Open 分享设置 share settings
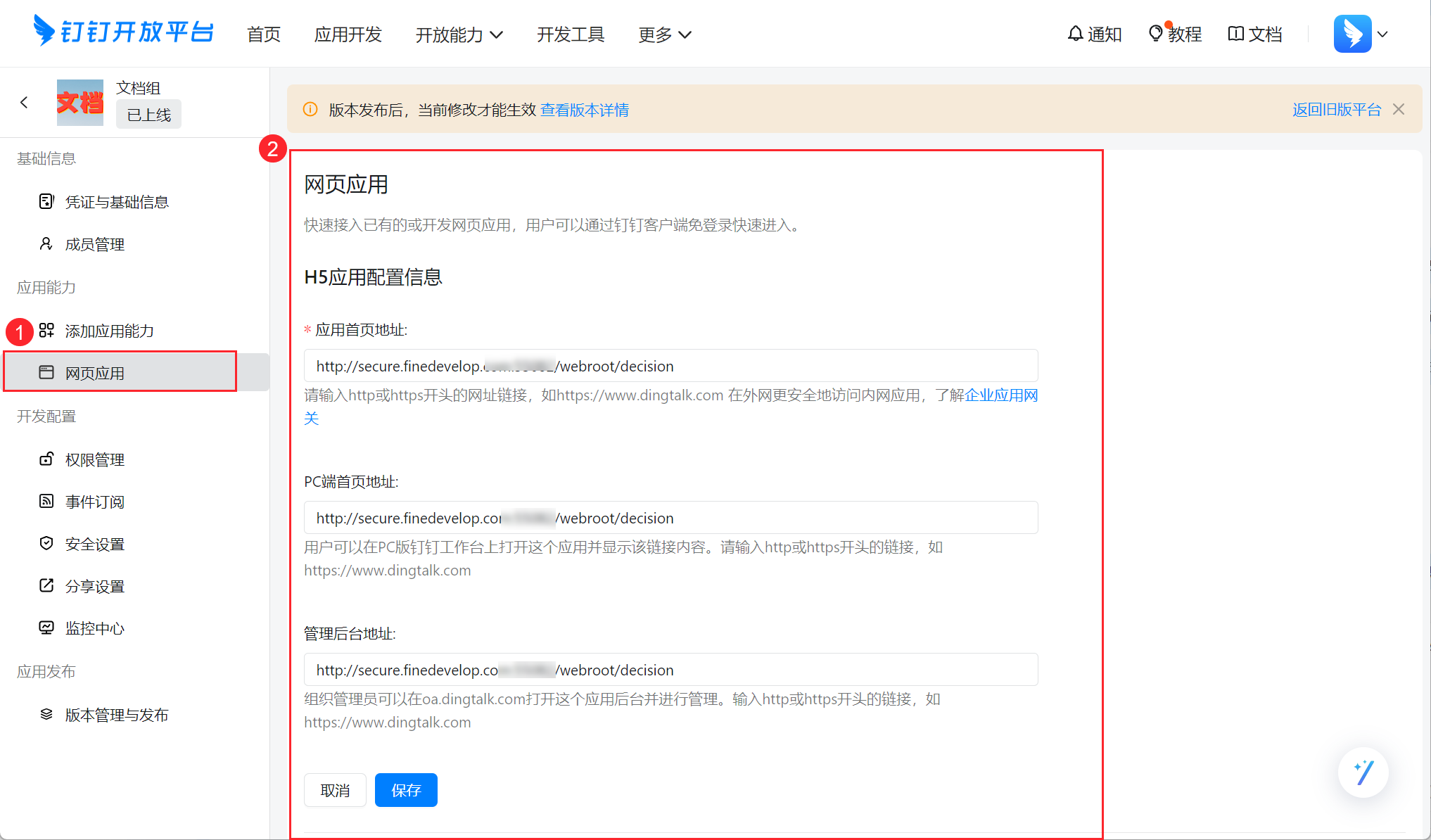Image resolution: width=1431 pixels, height=840 pixels. [94, 586]
